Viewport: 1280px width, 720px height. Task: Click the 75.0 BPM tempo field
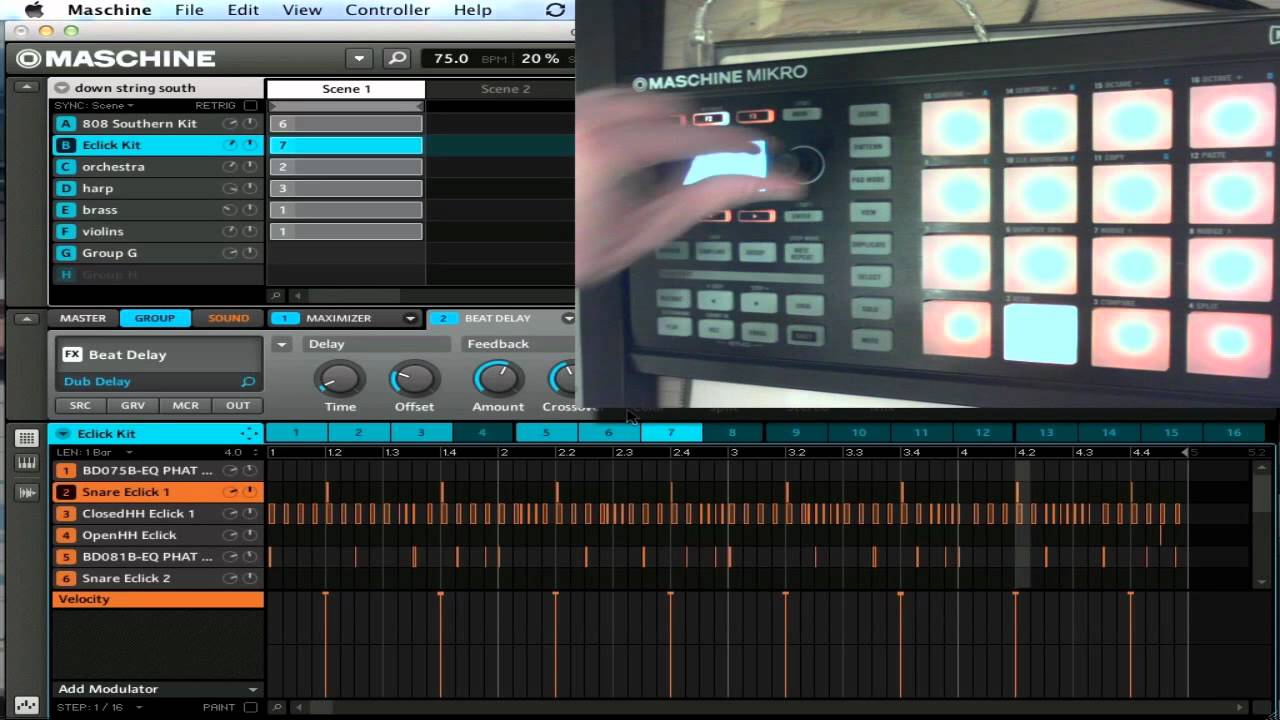(451, 59)
